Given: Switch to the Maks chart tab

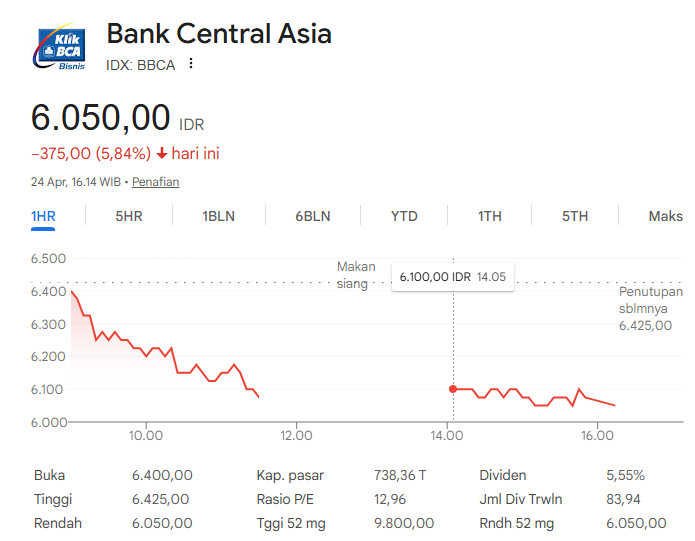Looking at the screenshot, I should [x=665, y=216].
